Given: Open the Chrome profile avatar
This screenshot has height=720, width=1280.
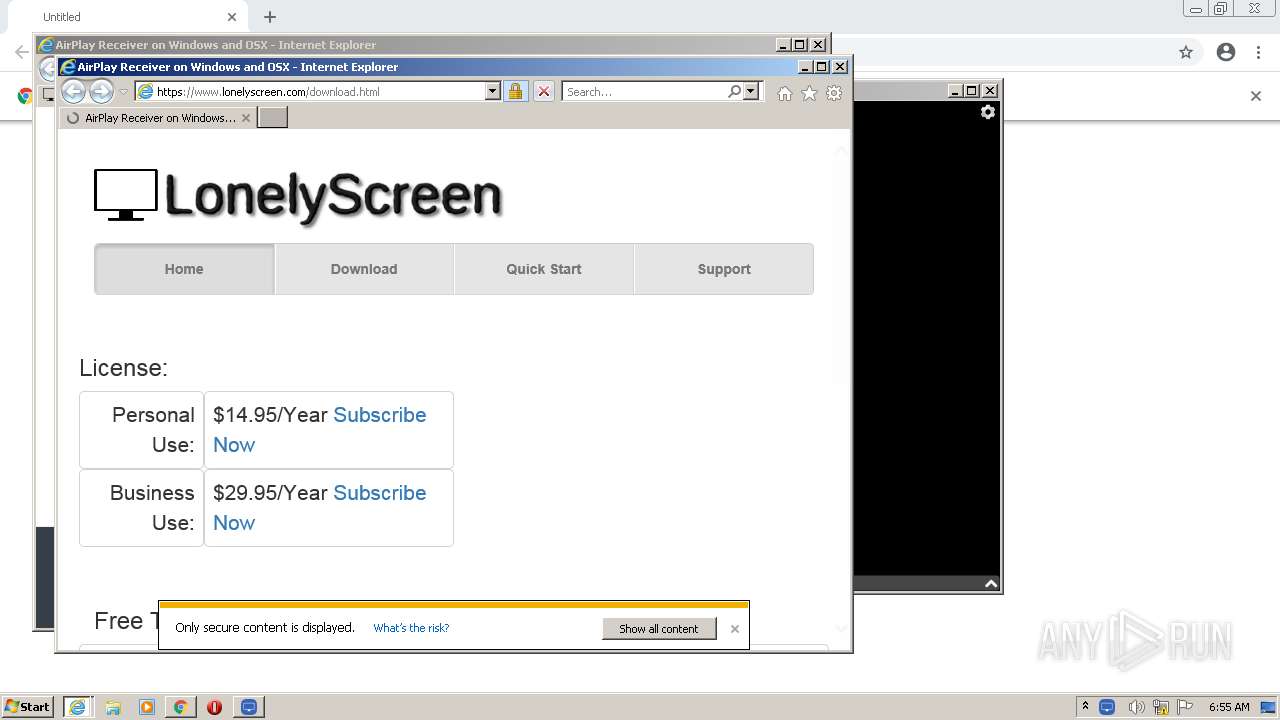Looking at the screenshot, I should tap(1226, 52).
